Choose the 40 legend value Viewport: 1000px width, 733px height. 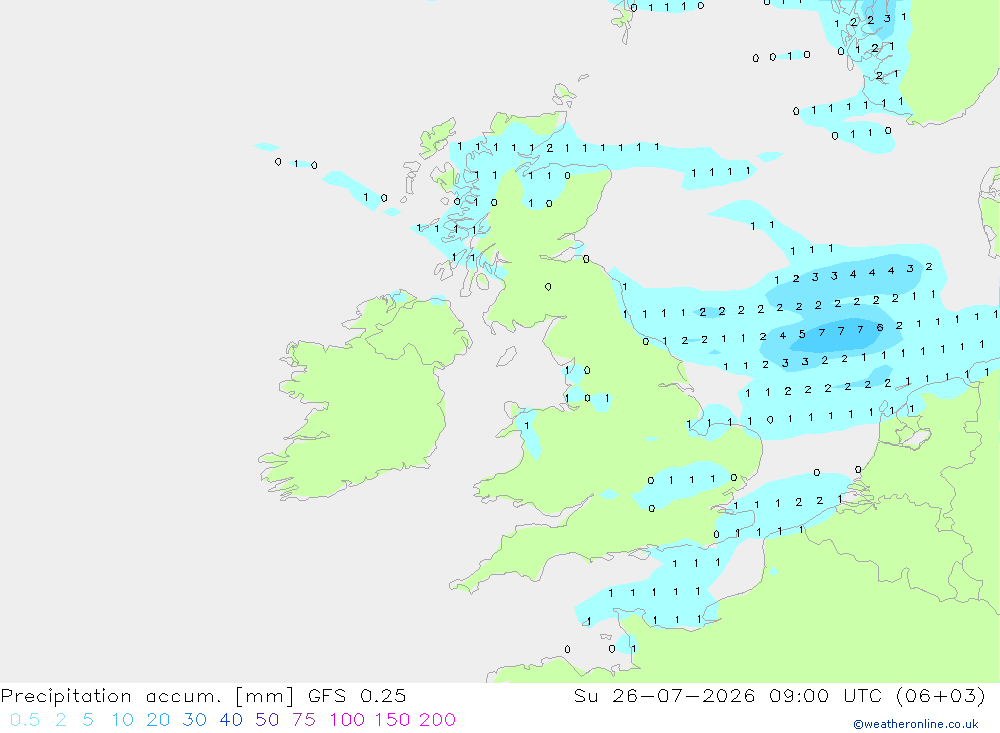231,720
